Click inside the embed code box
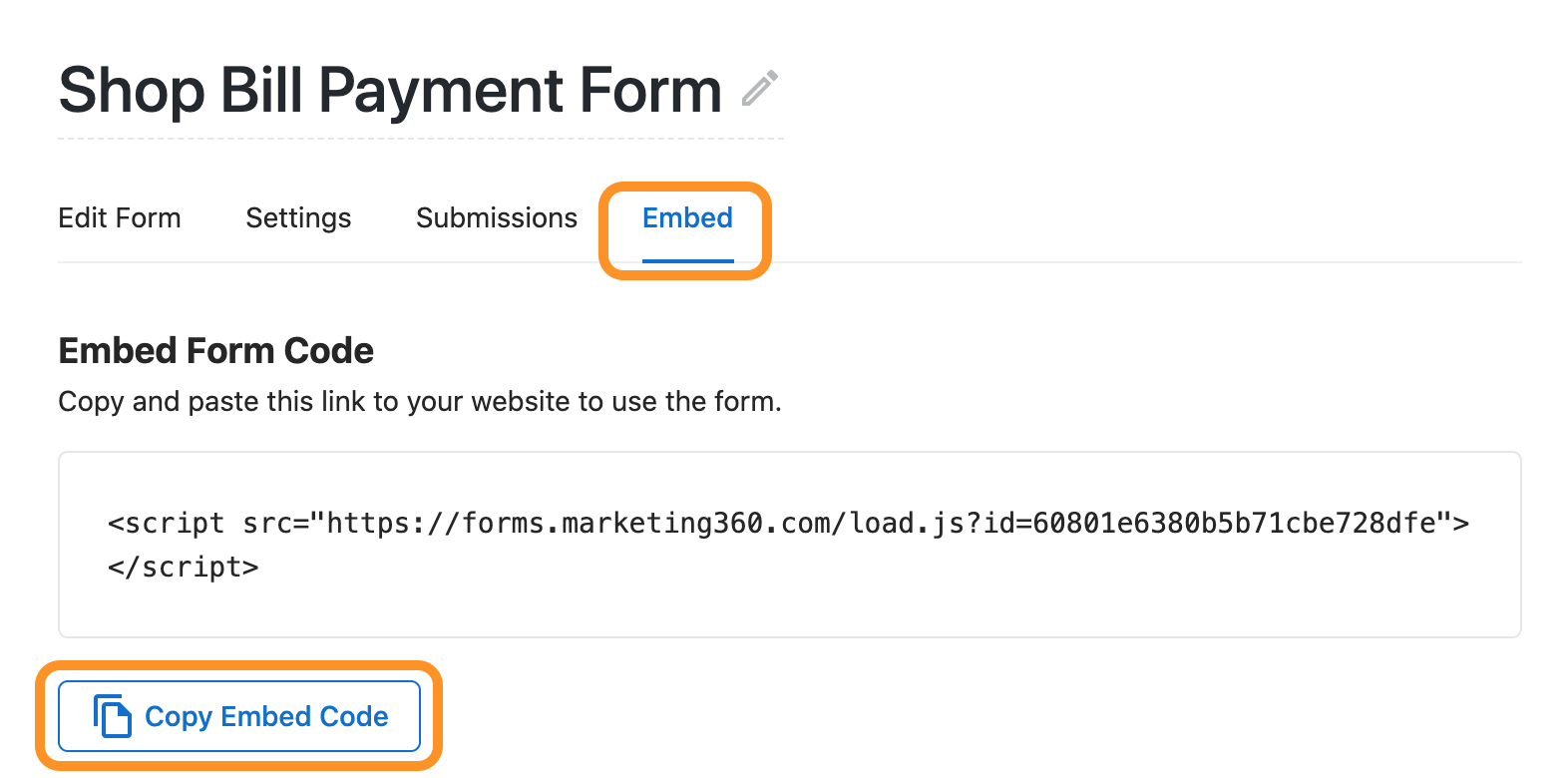The height and width of the screenshot is (778, 1568). pos(790,545)
